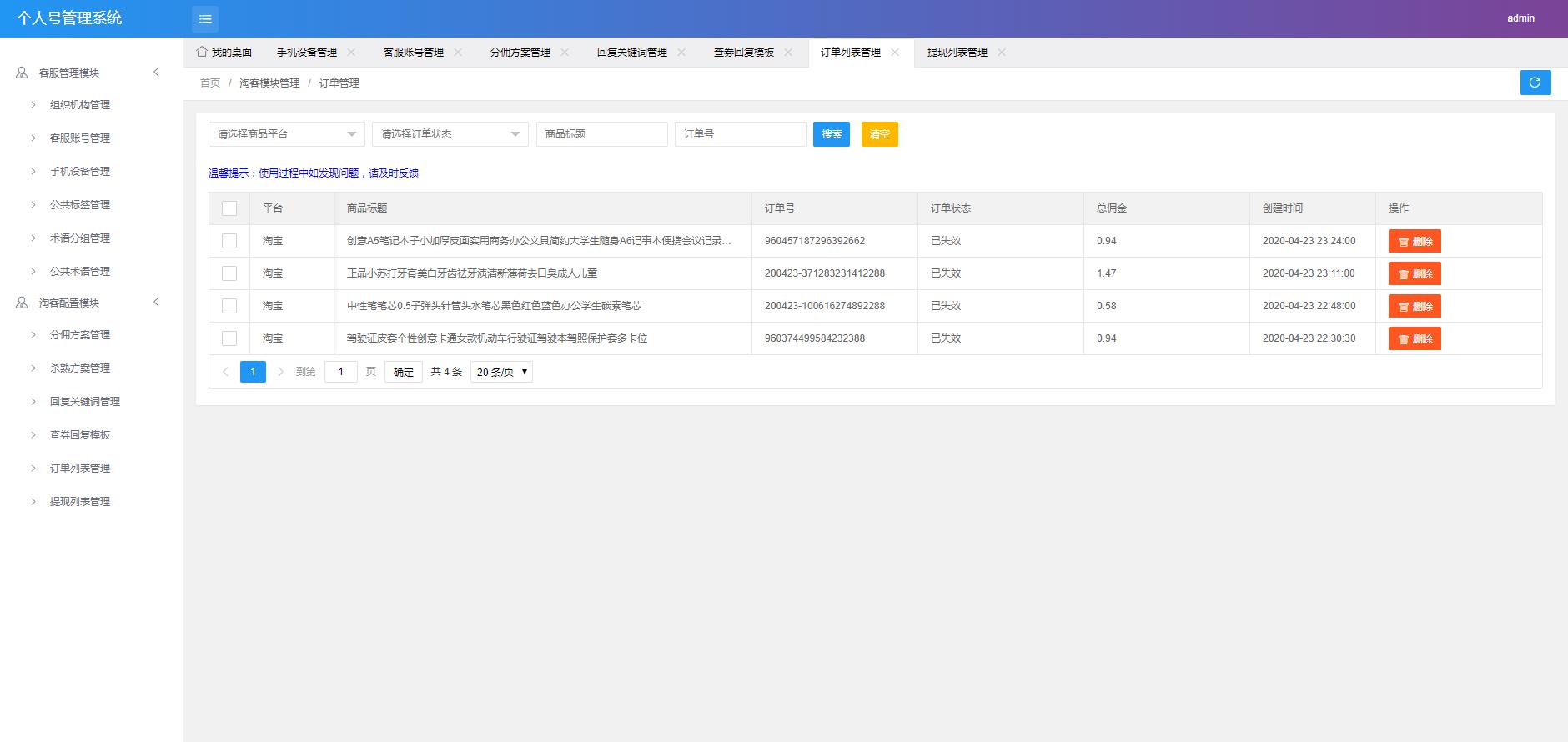Open 回复关键词管理 in sidebar
This screenshot has height=742, width=1568.
85,401
